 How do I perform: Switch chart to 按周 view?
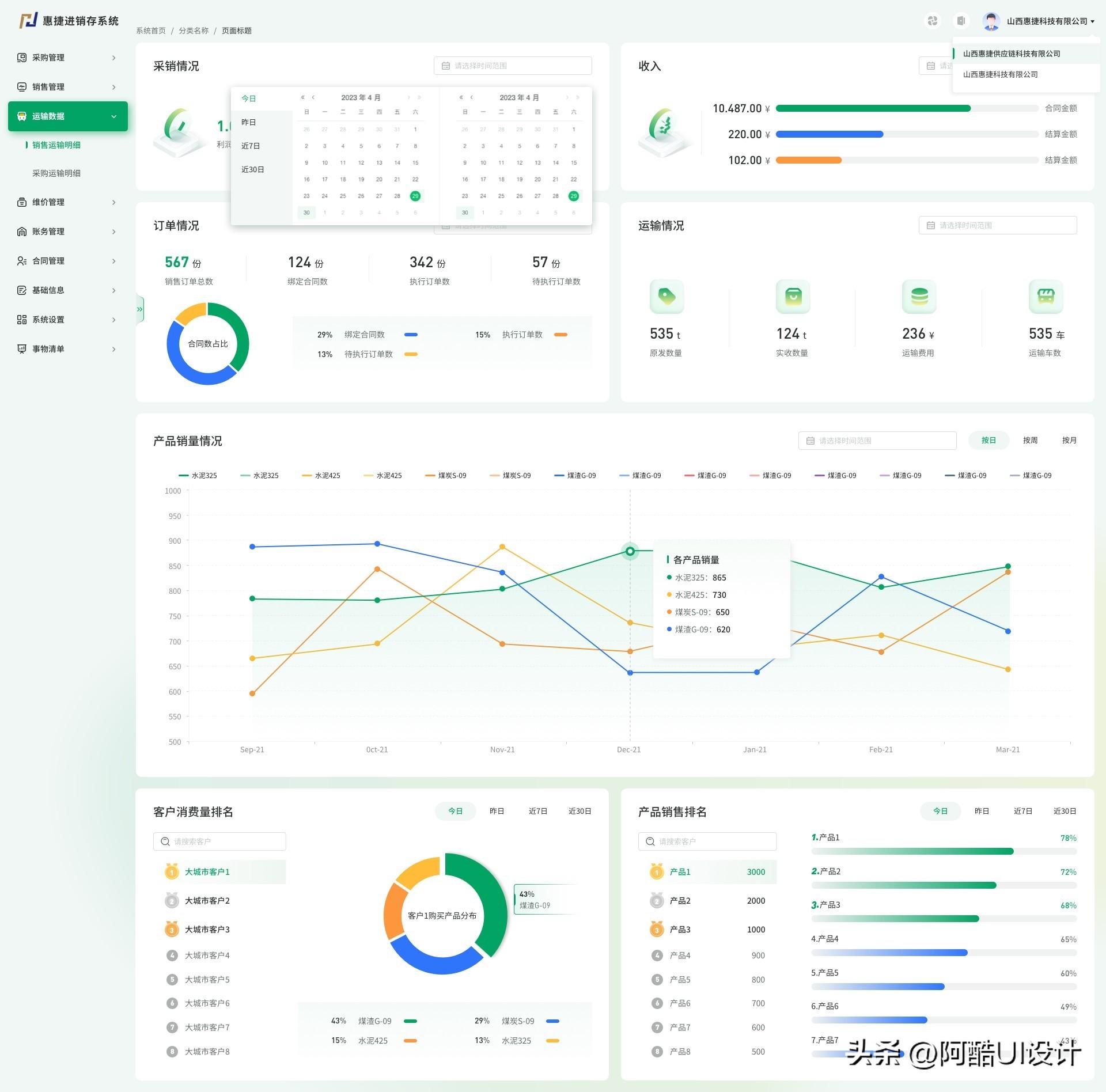coord(1030,440)
